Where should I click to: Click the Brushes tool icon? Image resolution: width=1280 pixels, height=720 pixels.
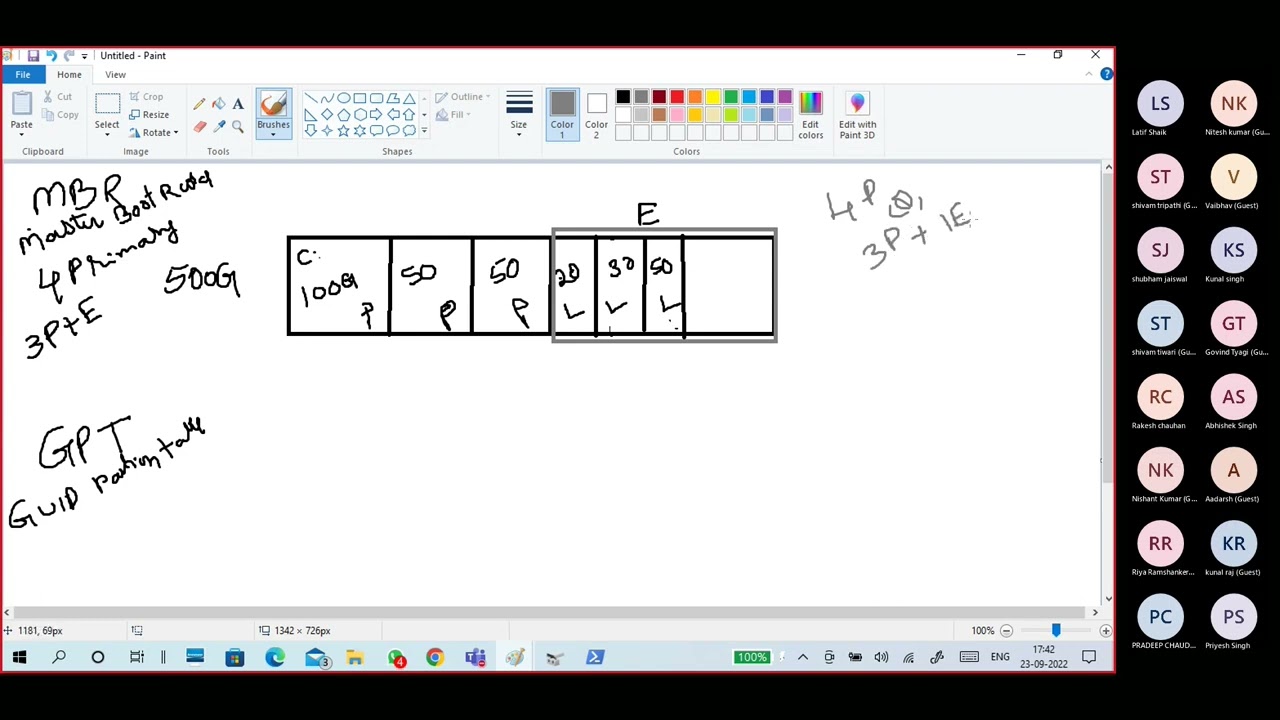tap(273, 104)
